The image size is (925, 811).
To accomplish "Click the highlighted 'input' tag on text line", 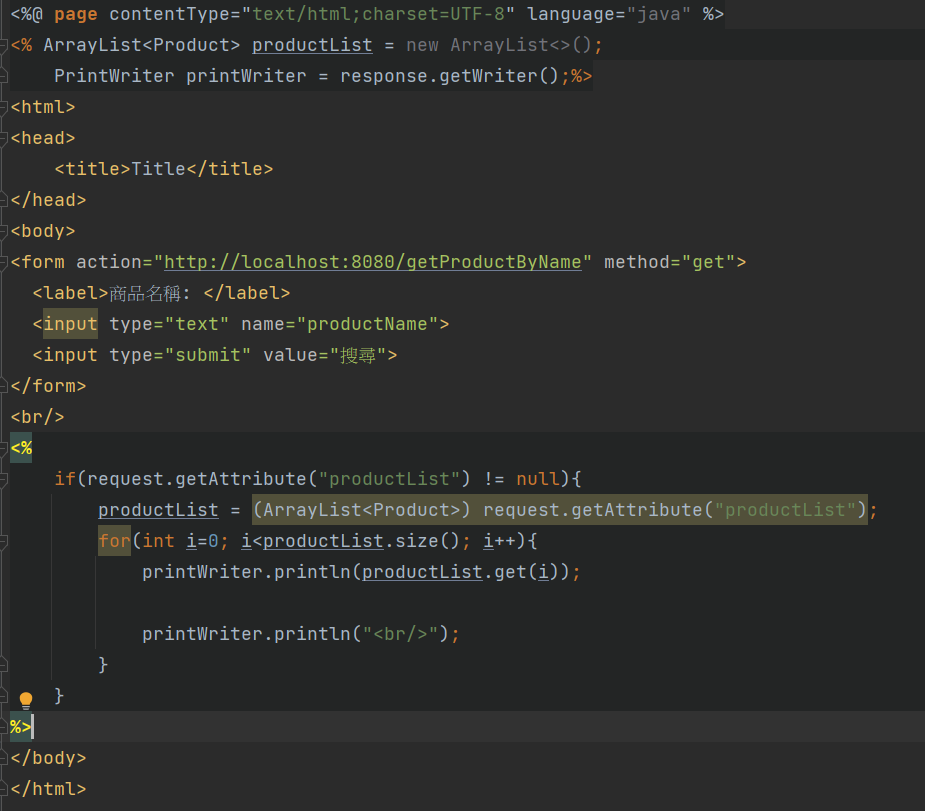I will [70, 324].
